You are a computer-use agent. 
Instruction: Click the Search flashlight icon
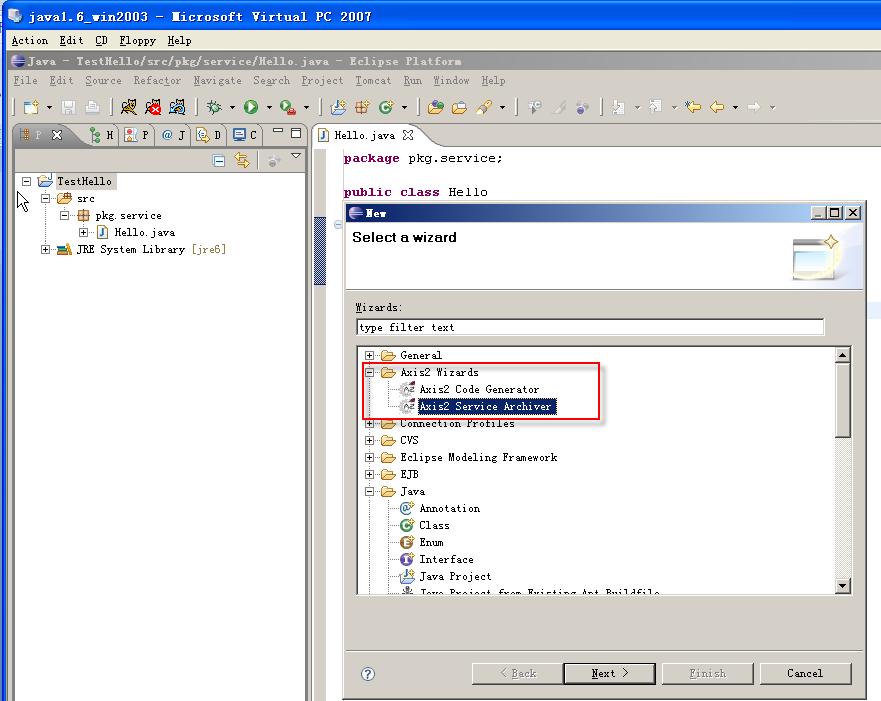point(484,107)
